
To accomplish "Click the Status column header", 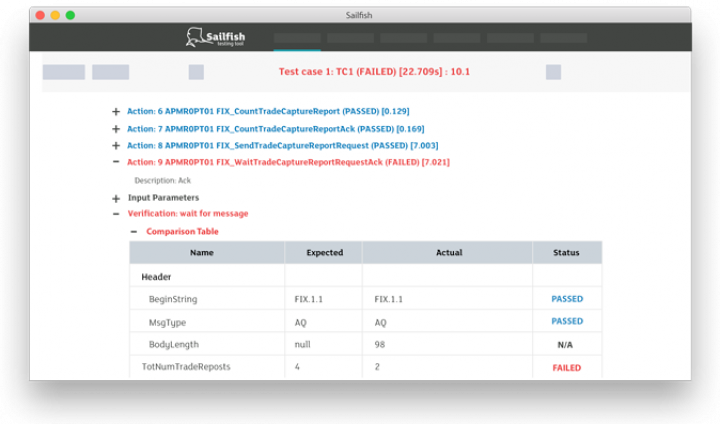I will (567, 252).
